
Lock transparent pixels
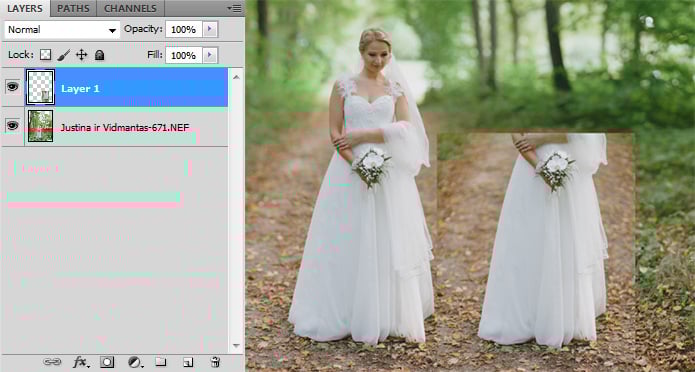pyautogui.click(x=45, y=55)
